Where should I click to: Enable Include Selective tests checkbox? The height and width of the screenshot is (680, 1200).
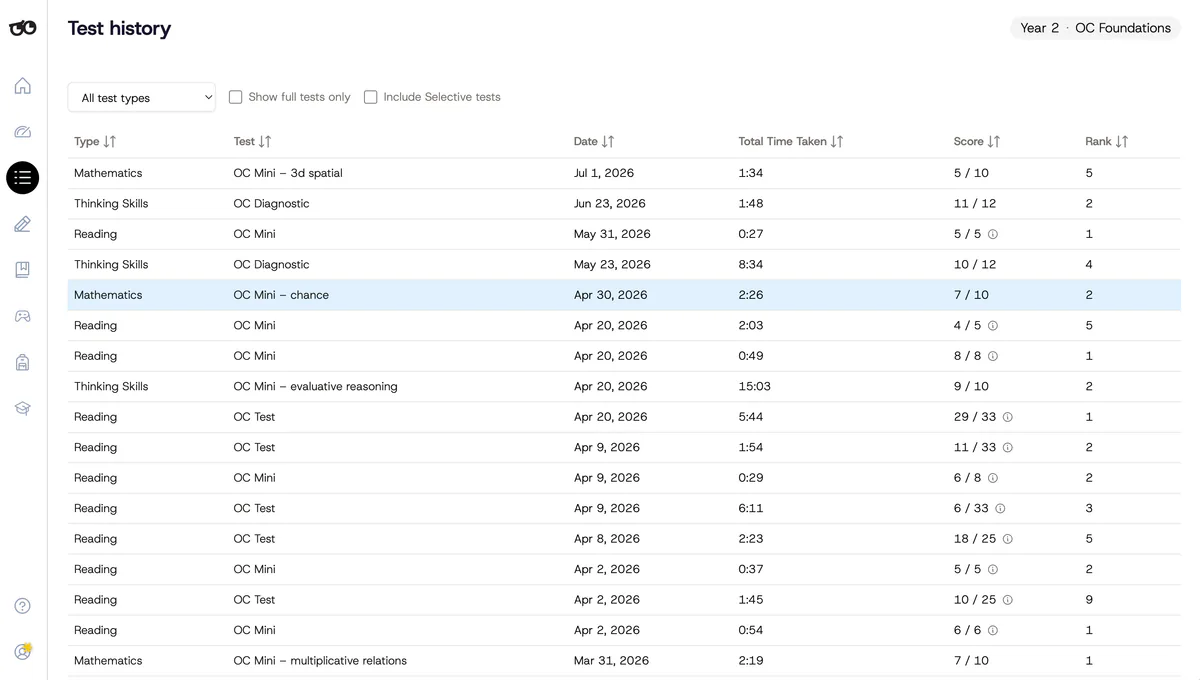[371, 97]
